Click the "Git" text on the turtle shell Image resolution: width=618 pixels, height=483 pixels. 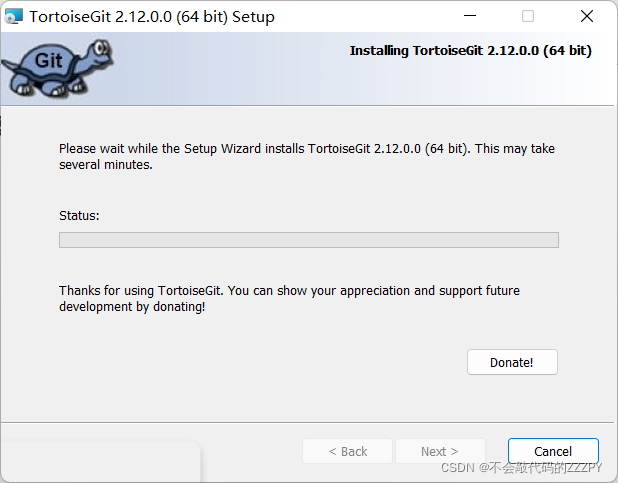[x=48, y=61]
